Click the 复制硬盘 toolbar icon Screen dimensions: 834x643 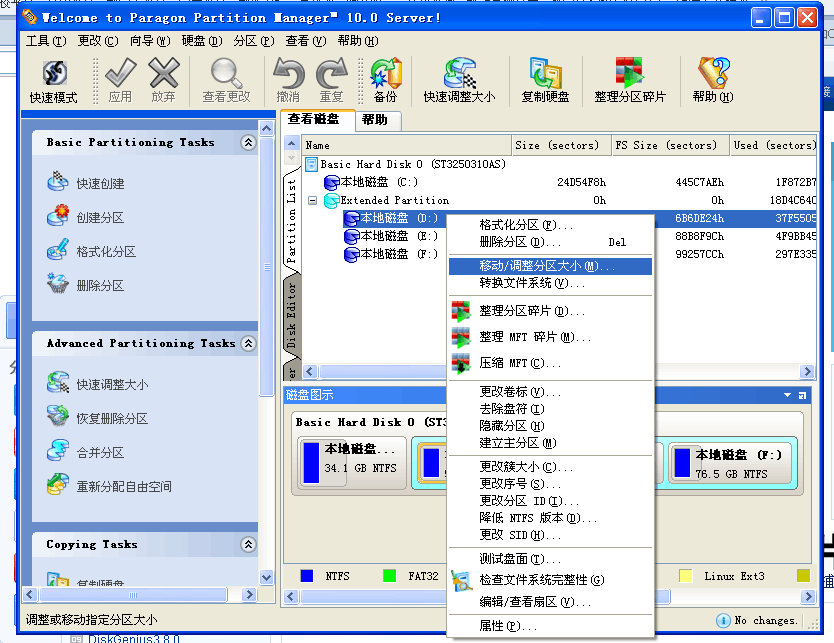tap(545, 73)
